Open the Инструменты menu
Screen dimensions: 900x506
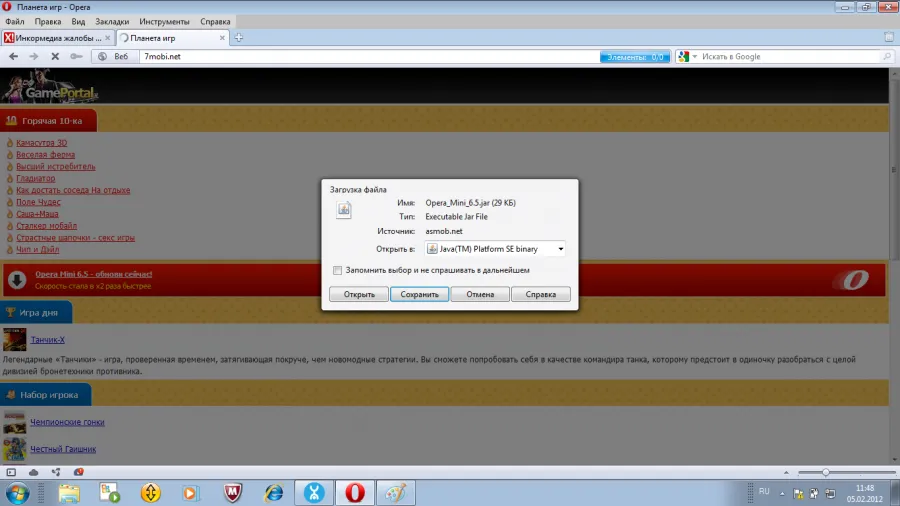coord(164,21)
